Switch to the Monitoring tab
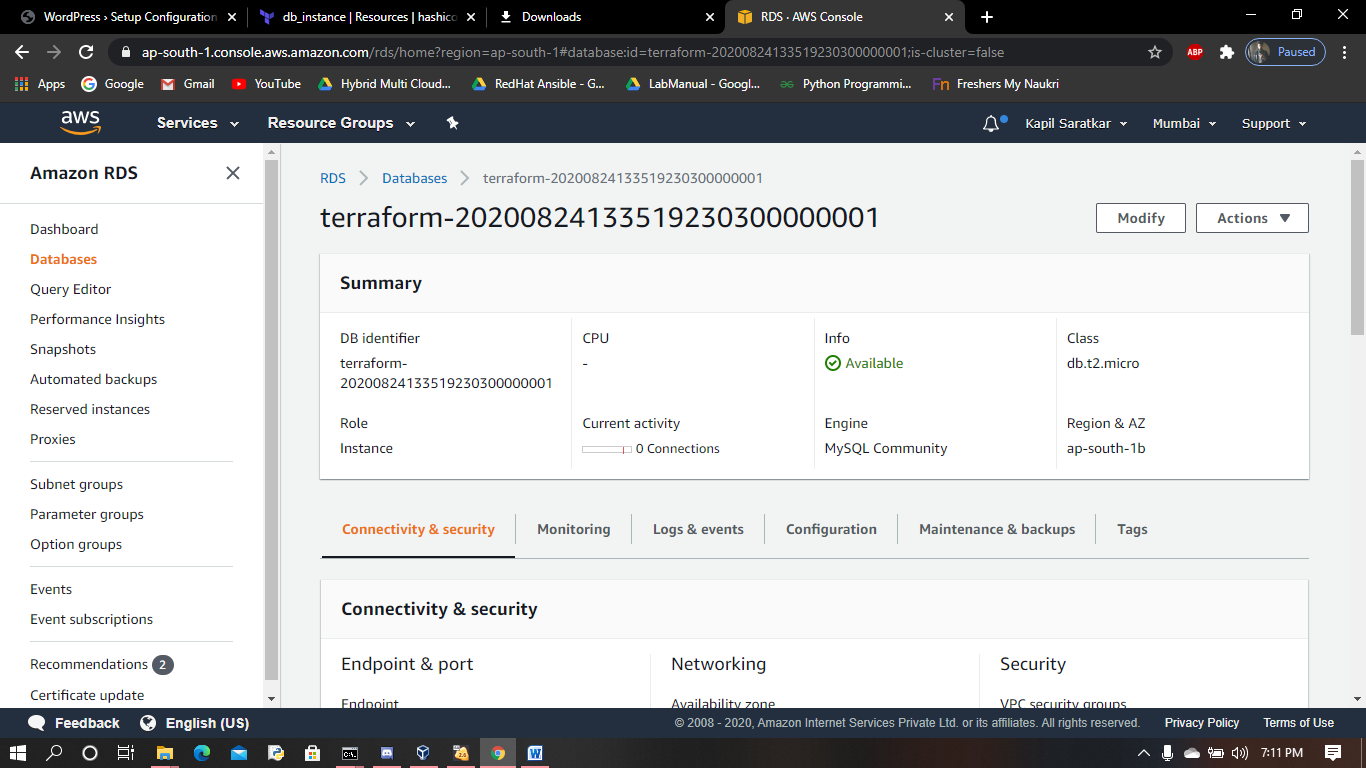The width and height of the screenshot is (1366, 768). 573,529
